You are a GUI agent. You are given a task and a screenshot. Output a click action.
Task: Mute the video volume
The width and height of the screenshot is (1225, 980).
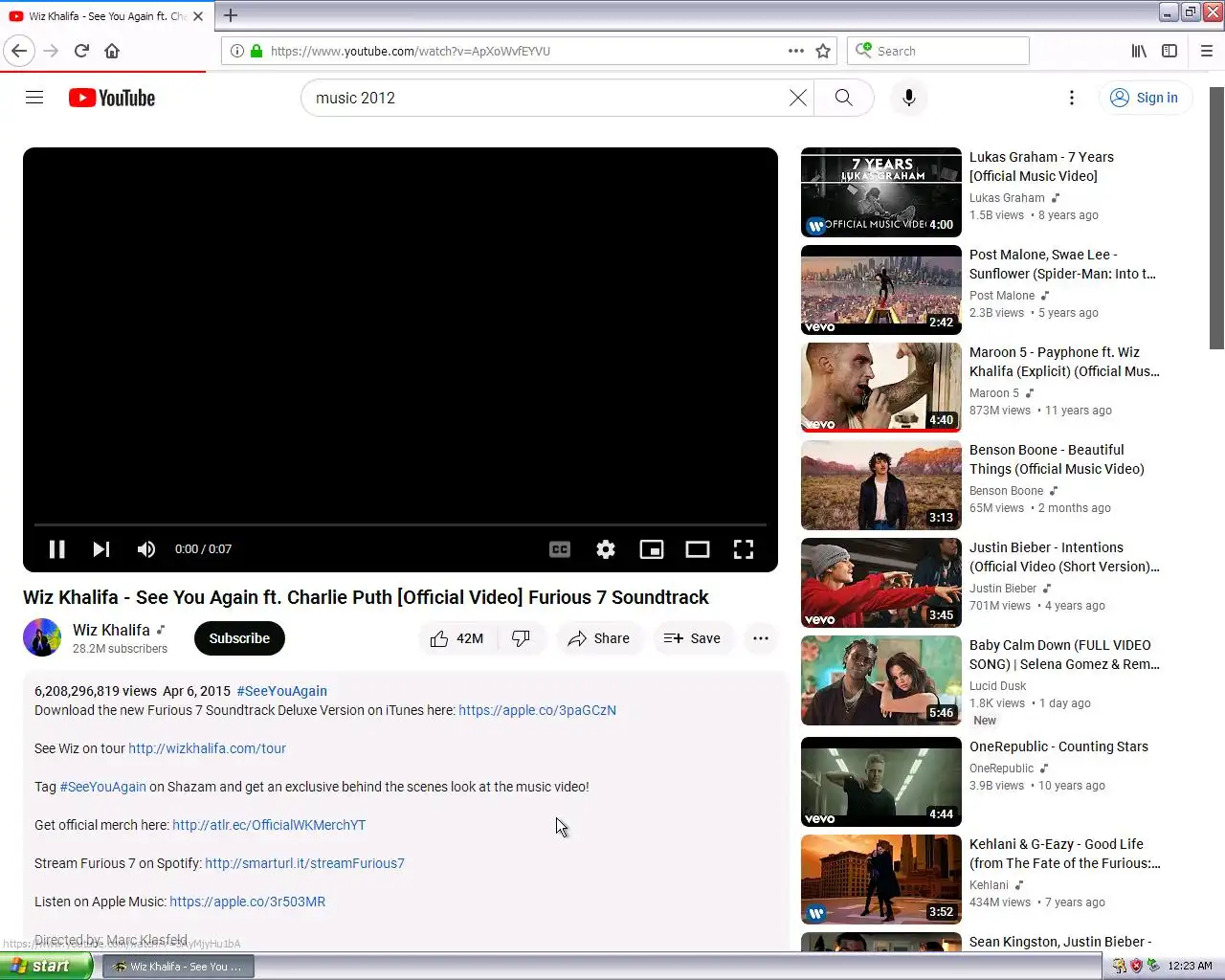(145, 549)
